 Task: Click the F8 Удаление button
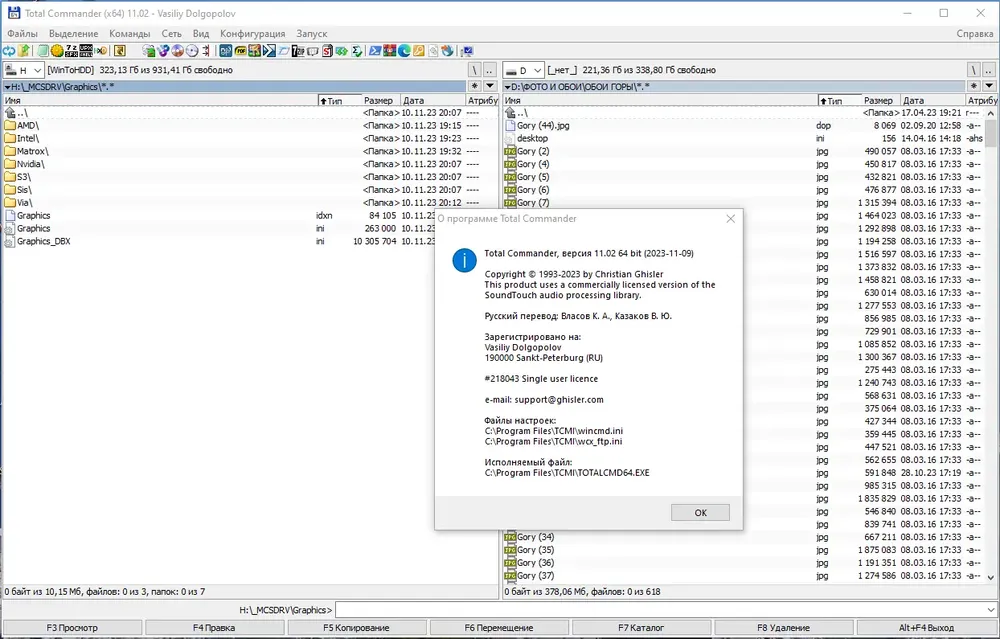pos(783,628)
